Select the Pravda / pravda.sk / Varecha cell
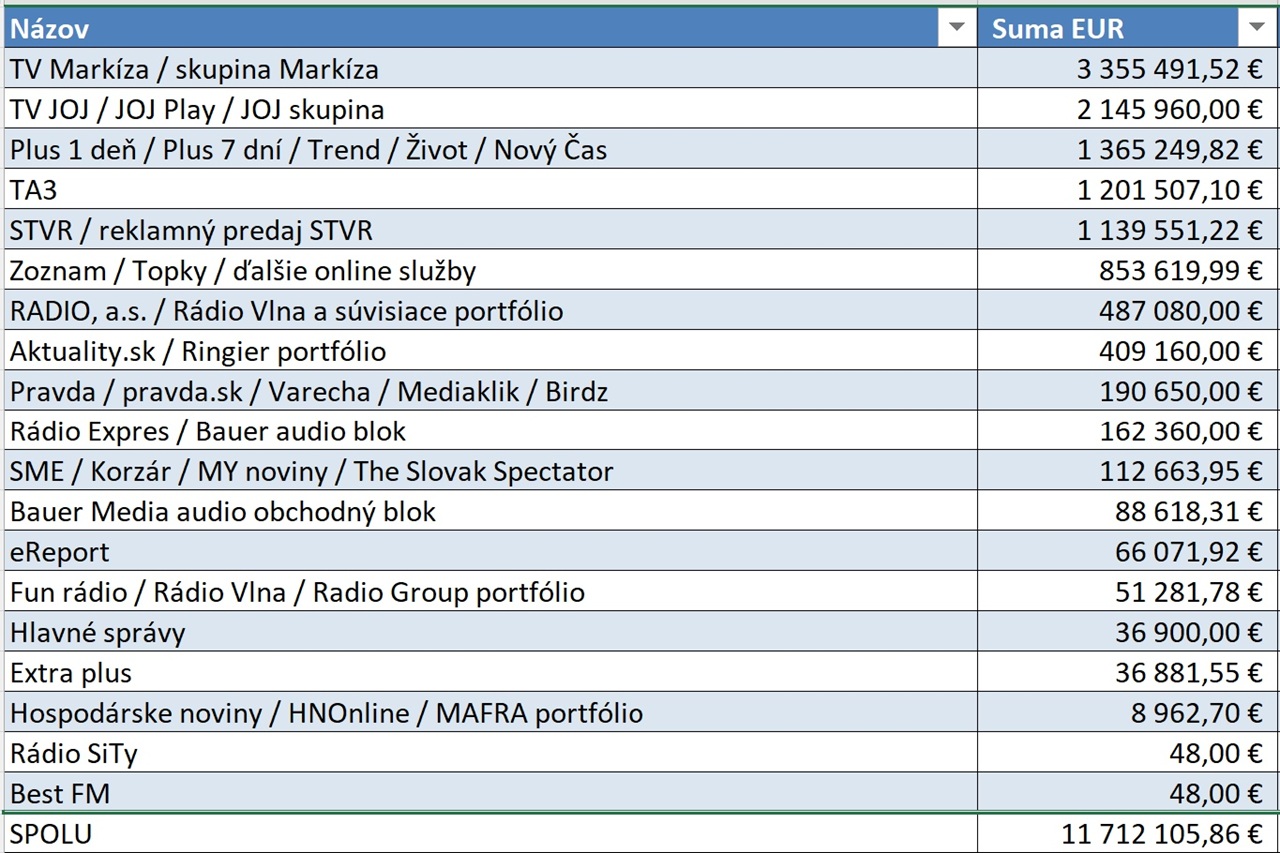 [x=488, y=390]
